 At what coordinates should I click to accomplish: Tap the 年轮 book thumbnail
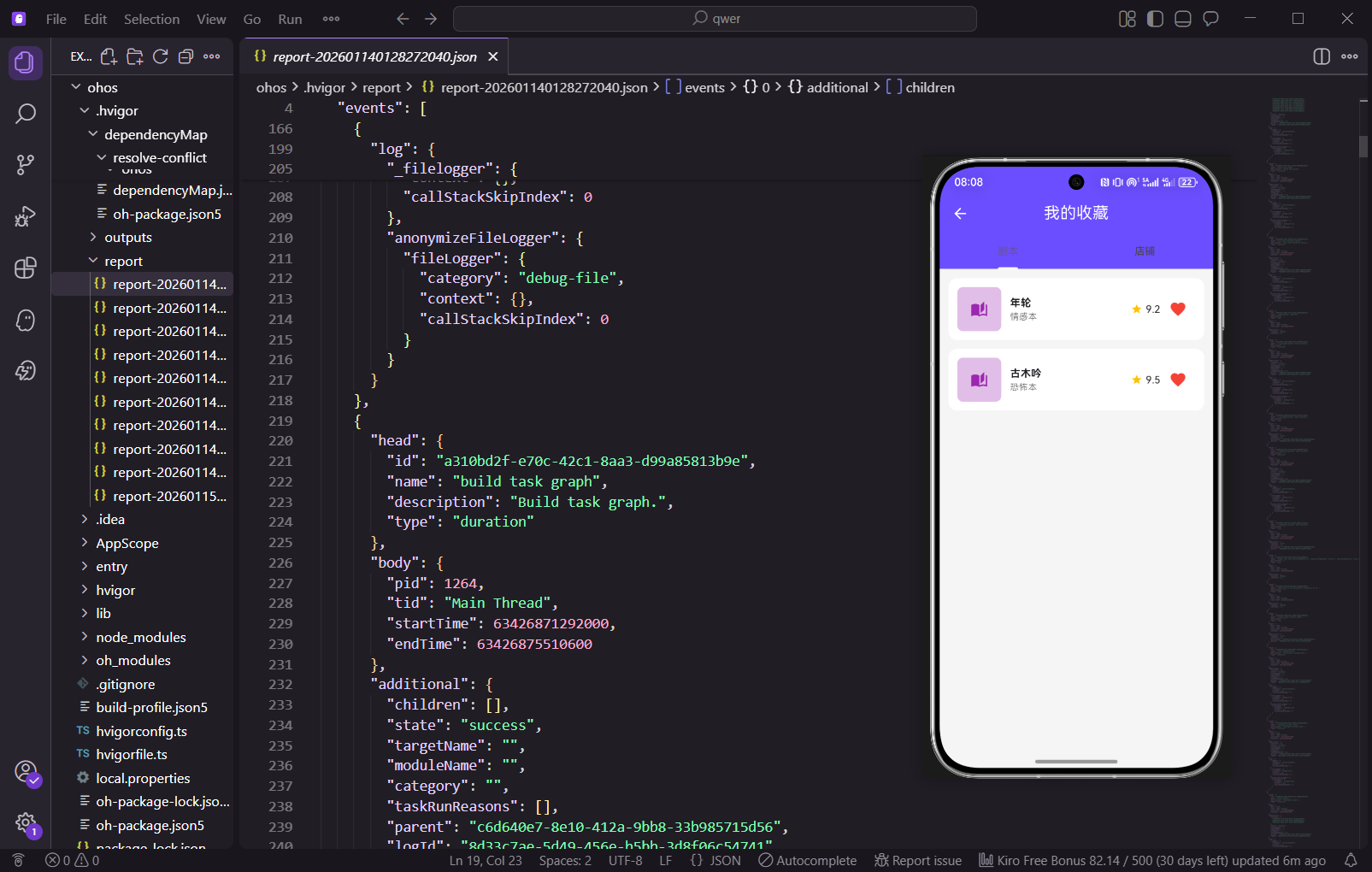(979, 309)
